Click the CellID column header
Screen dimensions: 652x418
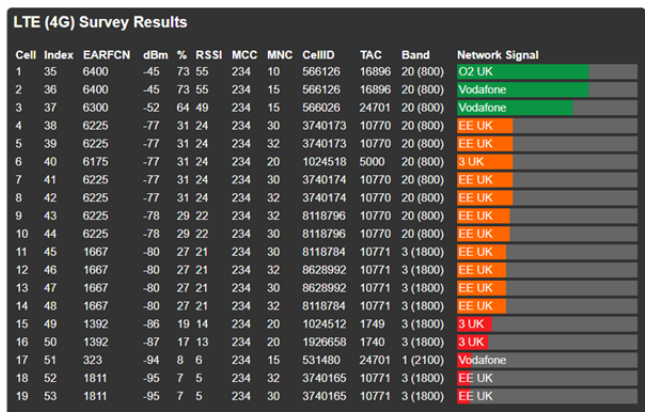(318, 55)
